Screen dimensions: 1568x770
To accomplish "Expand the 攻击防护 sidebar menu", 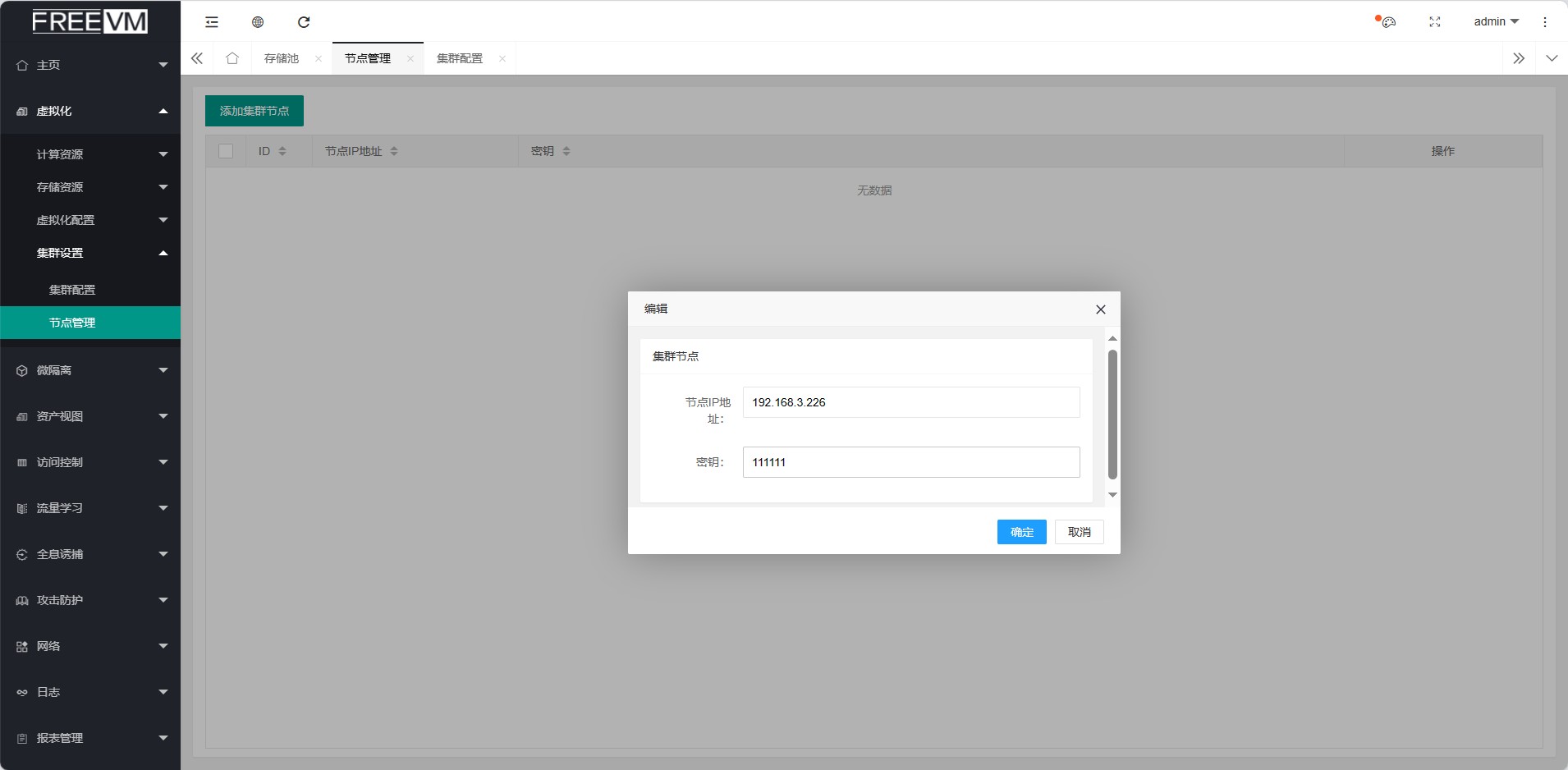I will [x=90, y=600].
